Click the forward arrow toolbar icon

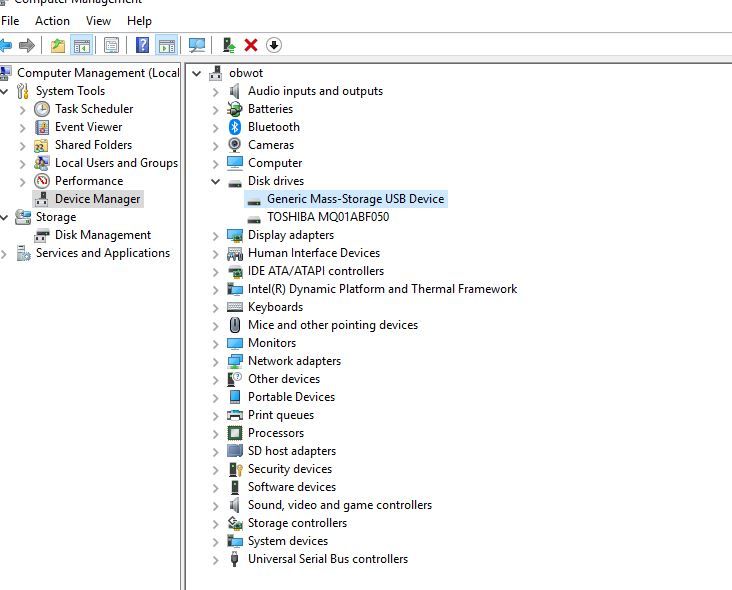(x=27, y=45)
